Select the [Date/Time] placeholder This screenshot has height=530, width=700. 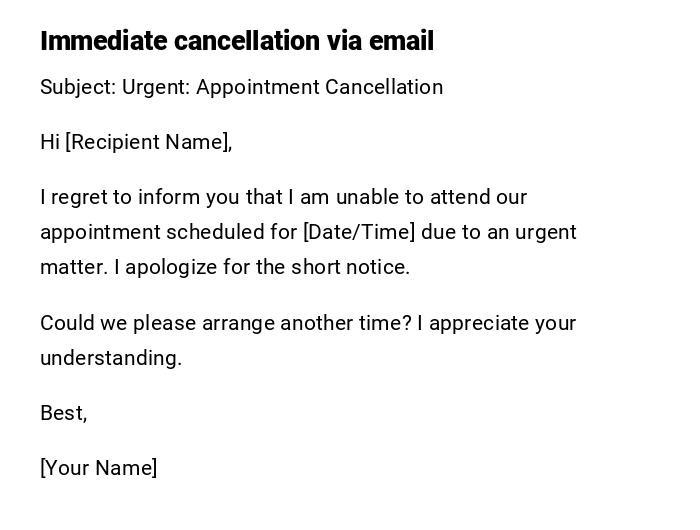click(x=358, y=232)
